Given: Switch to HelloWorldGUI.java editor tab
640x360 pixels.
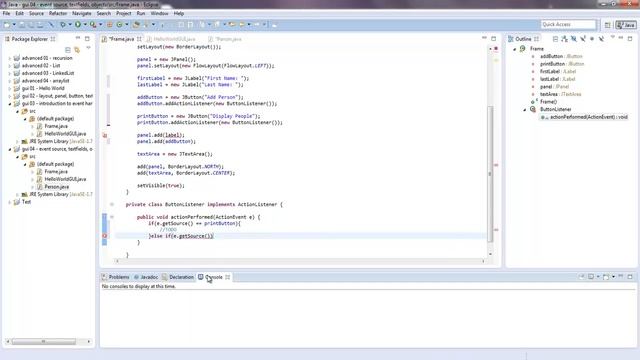Looking at the screenshot, I should point(171,39).
